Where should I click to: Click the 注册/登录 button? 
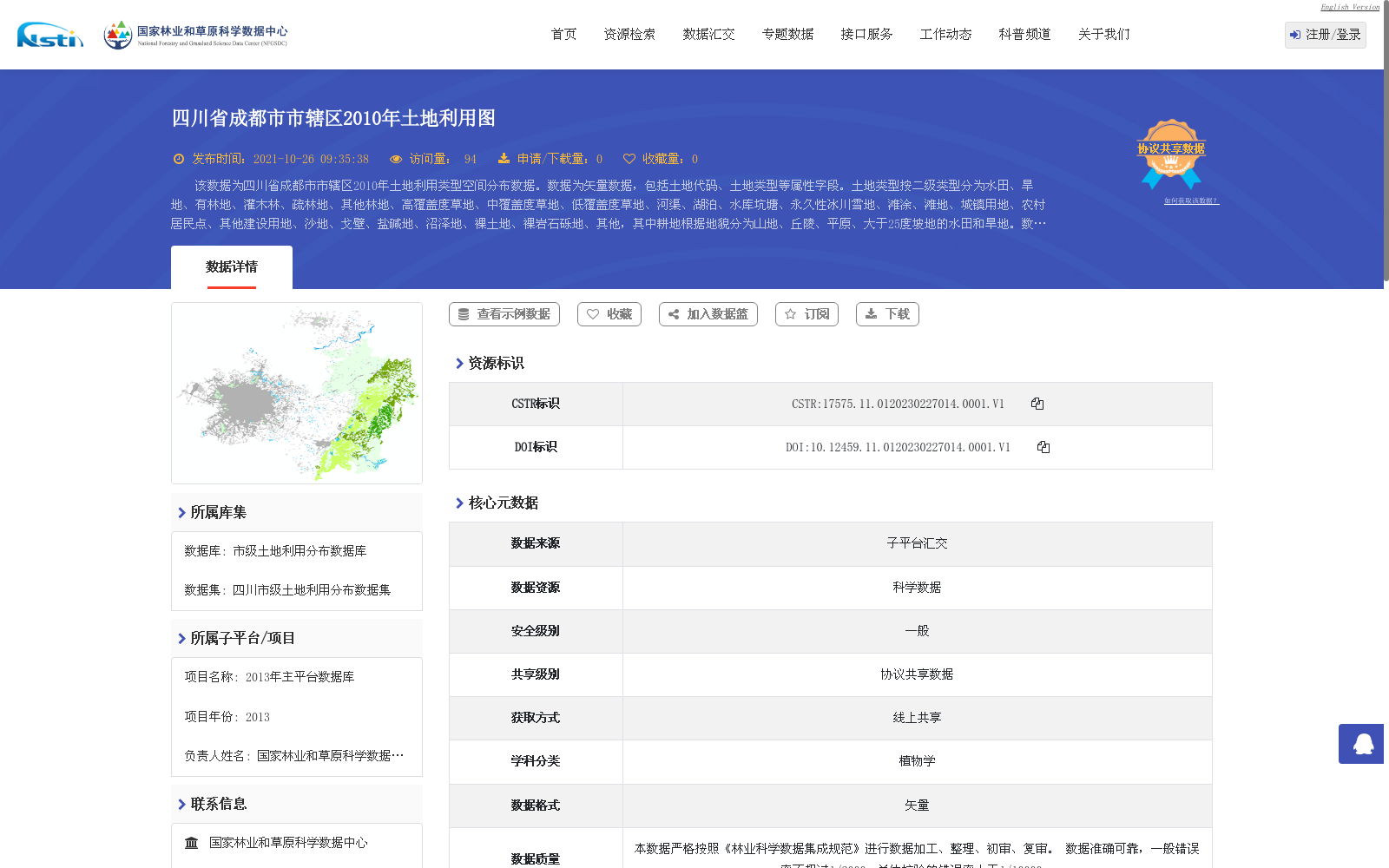point(1326,35)
